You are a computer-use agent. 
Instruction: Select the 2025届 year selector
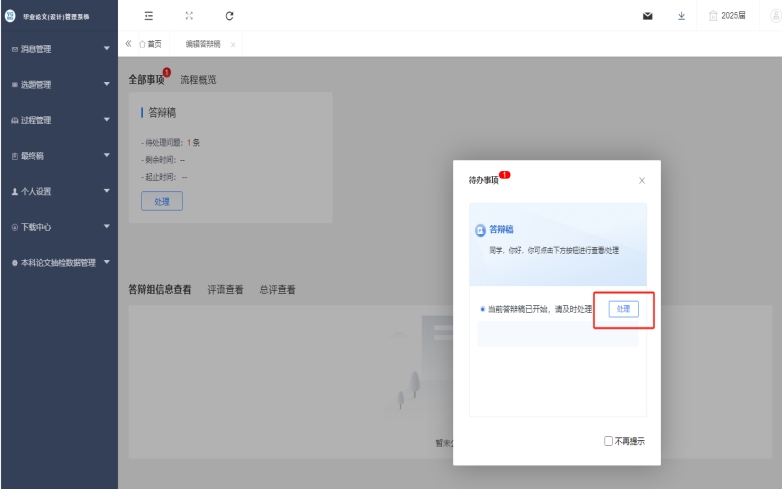727,16
